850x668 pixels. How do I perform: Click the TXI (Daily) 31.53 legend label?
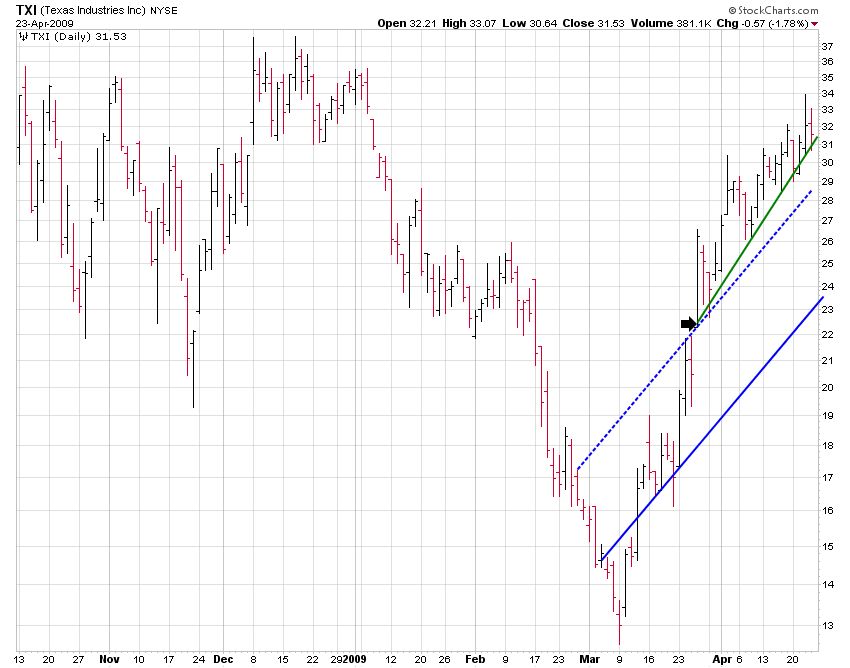[79, 36]
